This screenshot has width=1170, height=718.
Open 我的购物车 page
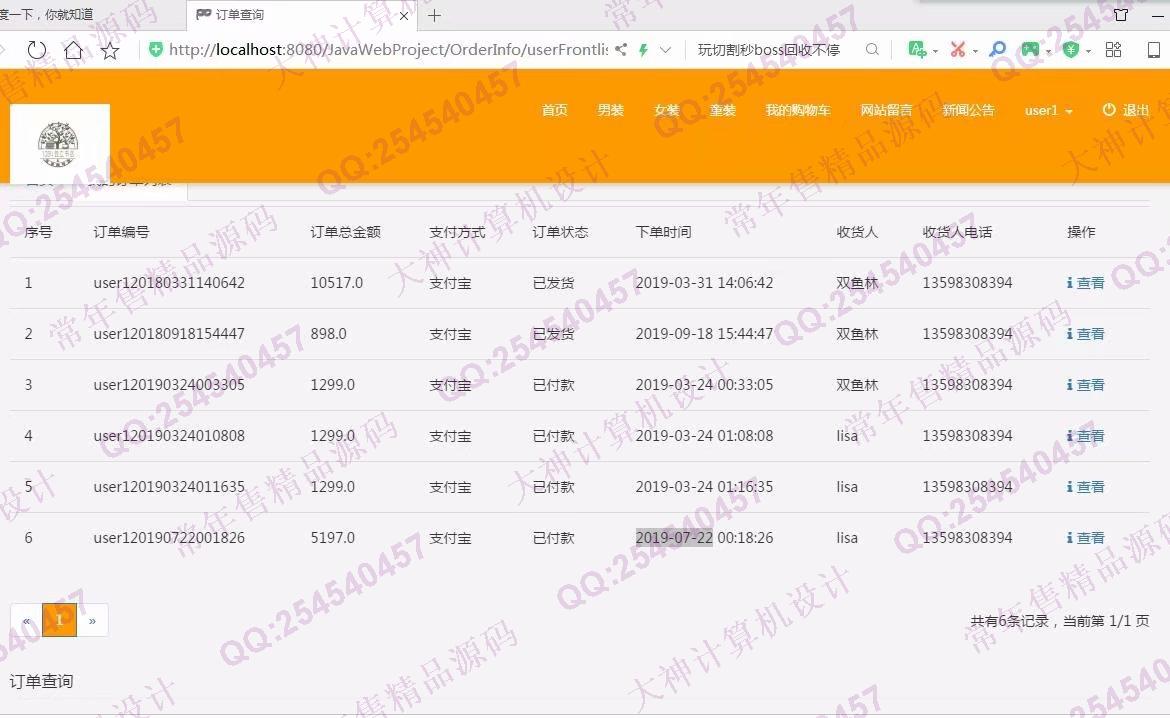(x=798, y=110)
